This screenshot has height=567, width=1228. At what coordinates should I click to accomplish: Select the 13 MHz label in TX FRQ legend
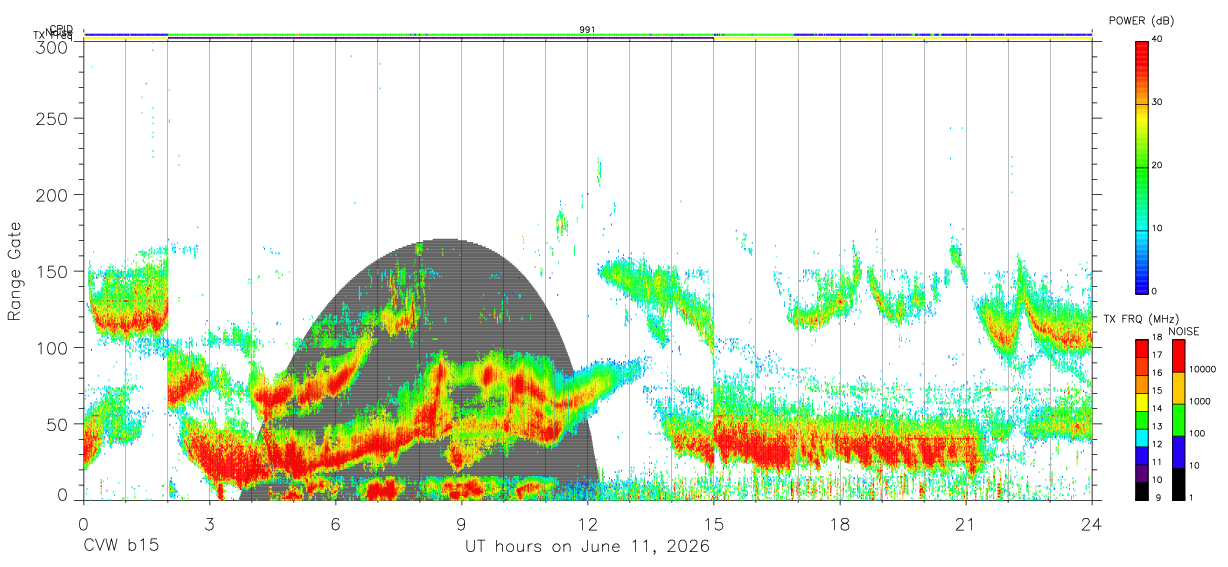(1158, 427)
